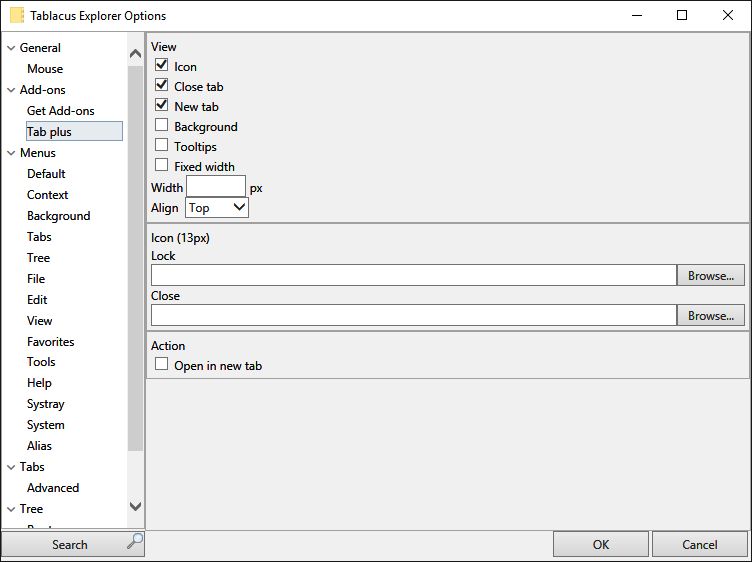This screenshot has width=752, height=562.
Task: Select Edit under Menus
Action: 37,300
